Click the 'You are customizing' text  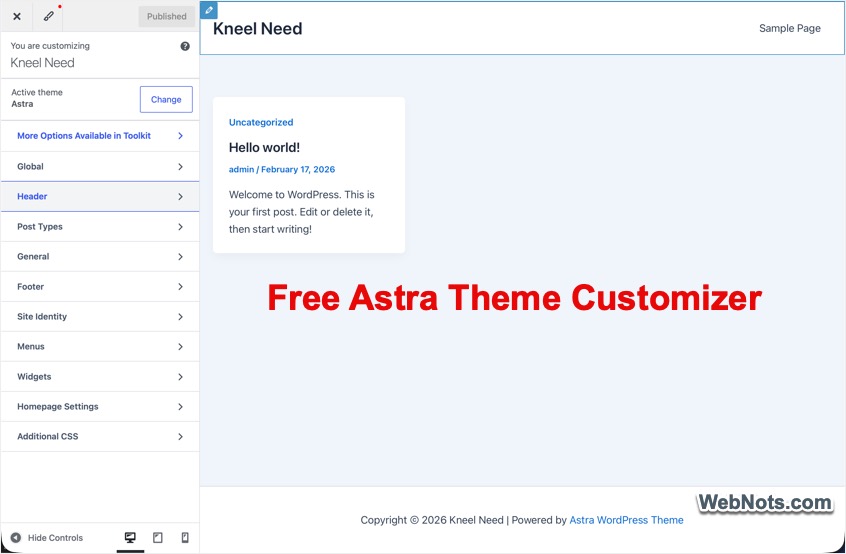click(x=50, y=46)
